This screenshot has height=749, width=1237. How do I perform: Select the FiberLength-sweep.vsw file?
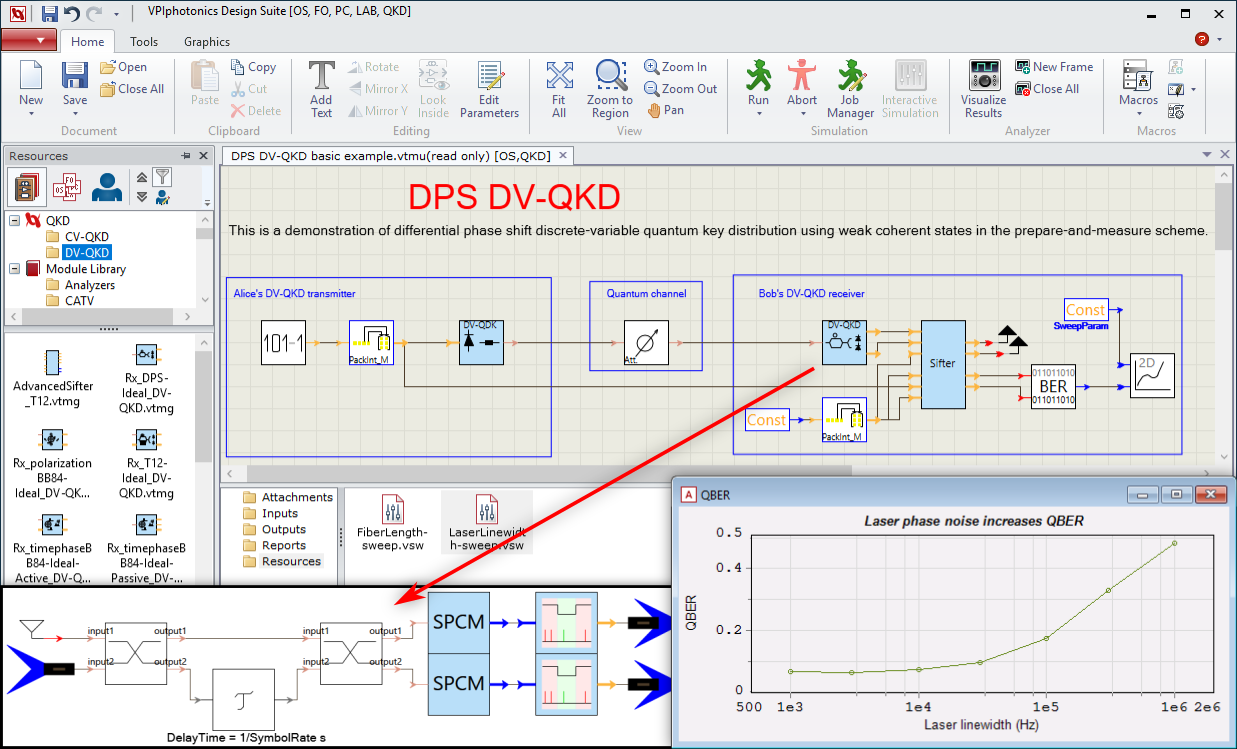[x=393, y=523]
